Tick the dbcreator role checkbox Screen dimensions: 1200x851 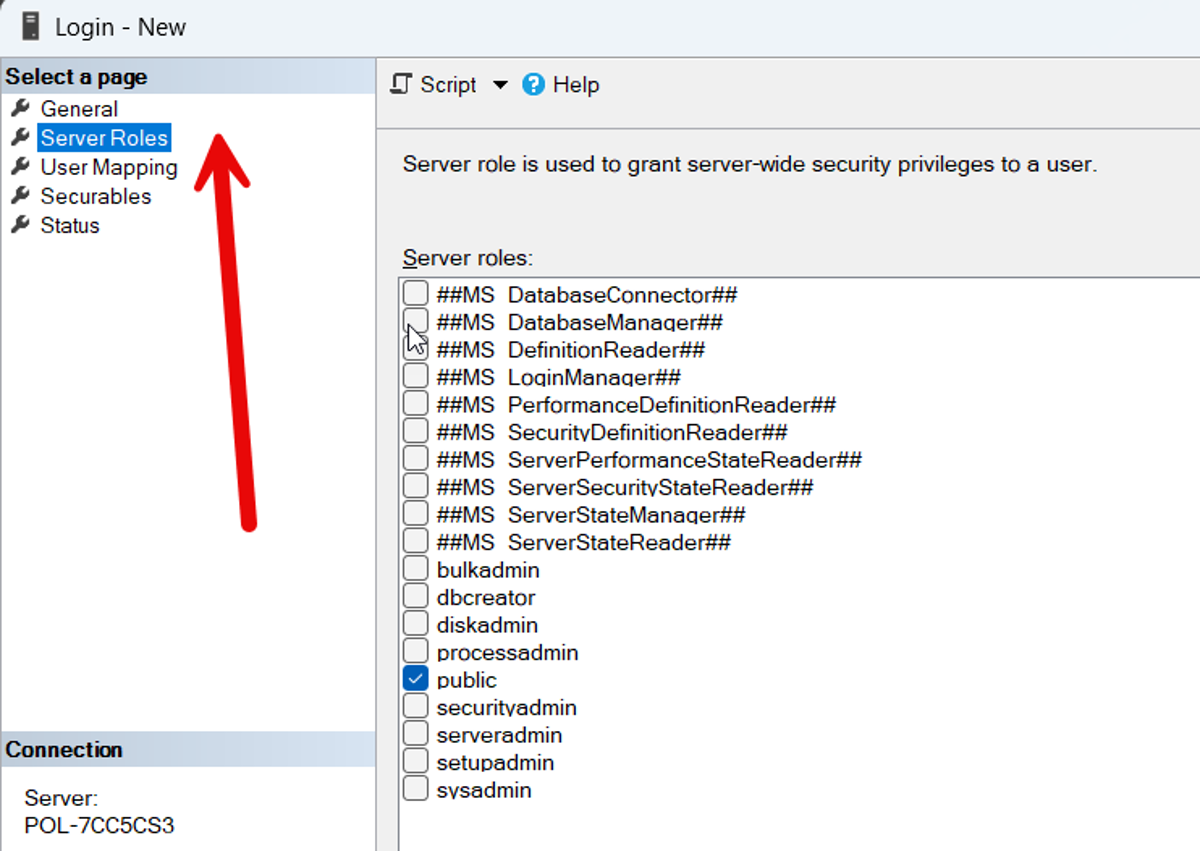click(415, 596)
